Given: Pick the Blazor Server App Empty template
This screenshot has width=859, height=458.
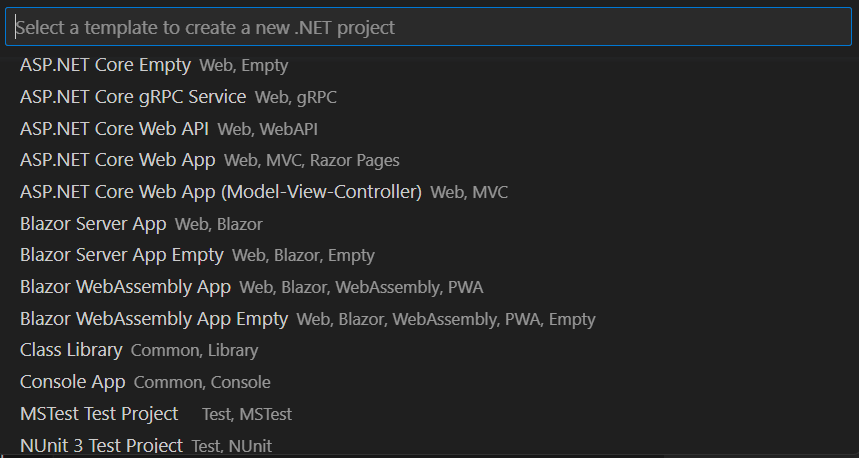Looking at the screenshot, I should click(x=121, y=256).
